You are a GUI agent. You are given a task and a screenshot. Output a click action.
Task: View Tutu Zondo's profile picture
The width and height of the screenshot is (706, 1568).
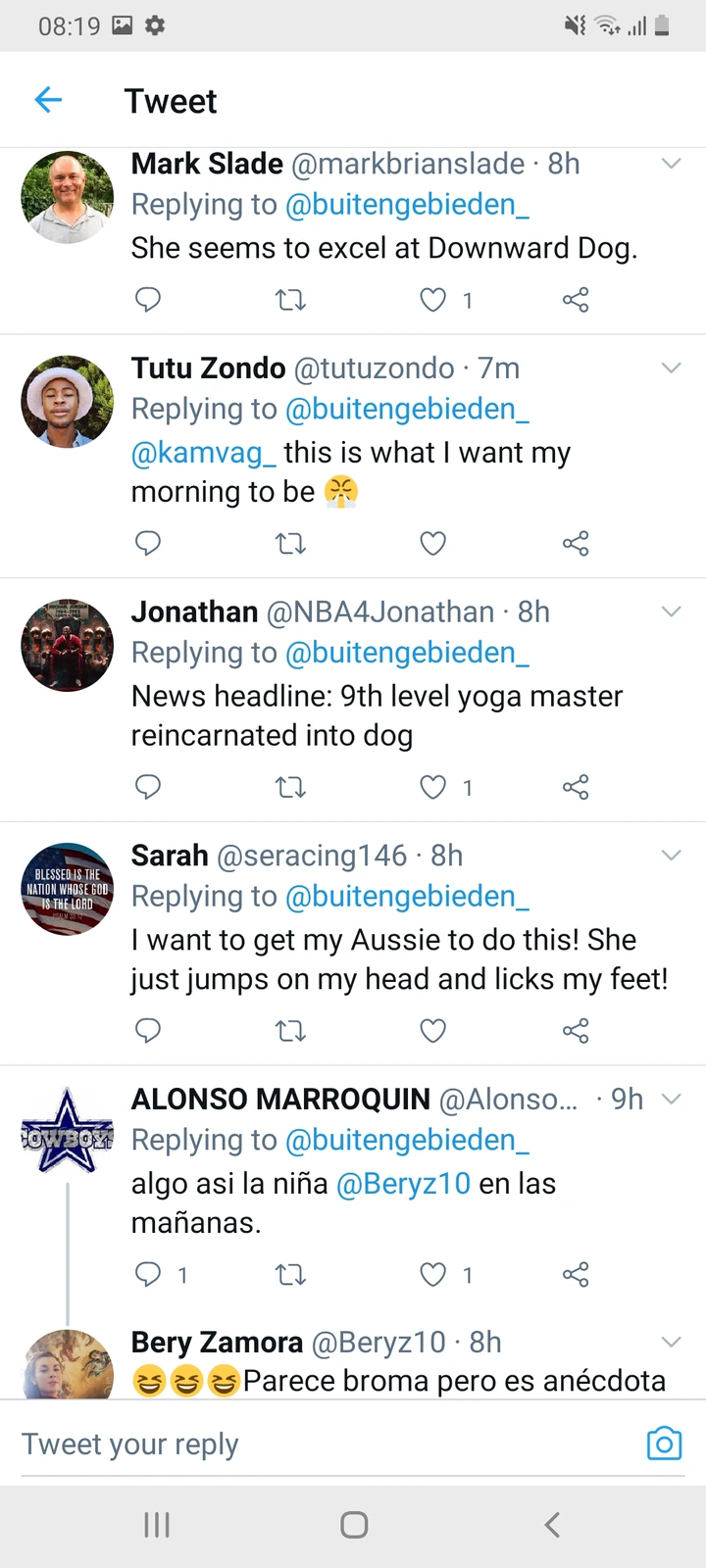tap(68, 401)
